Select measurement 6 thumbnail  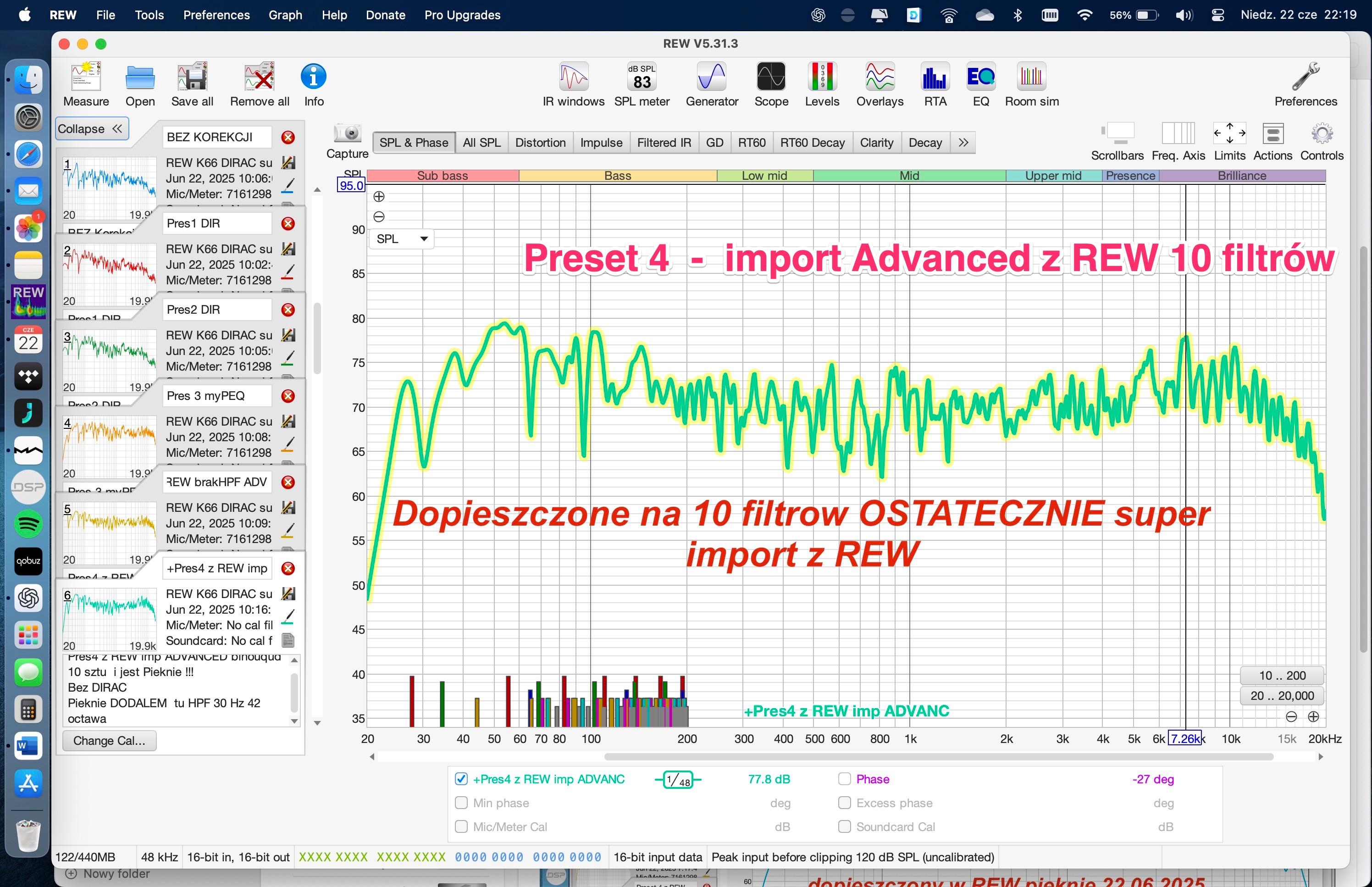(110, 619)
